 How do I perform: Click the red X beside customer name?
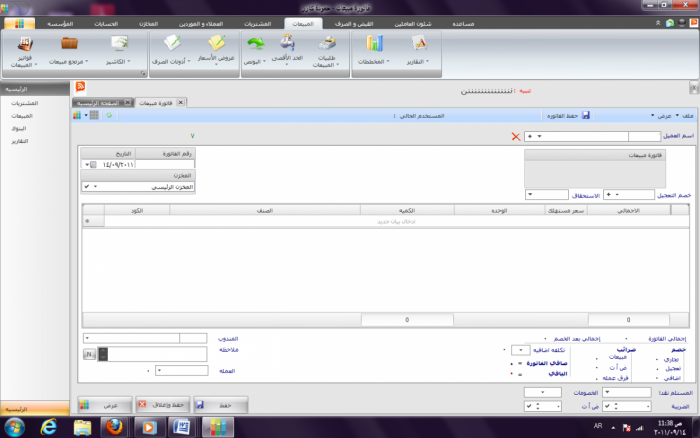click(x=516, y=136)
